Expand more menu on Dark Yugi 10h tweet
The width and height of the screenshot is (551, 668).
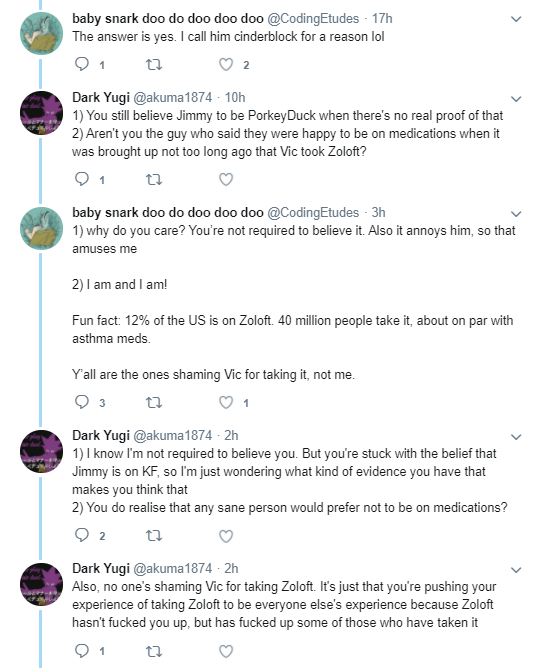pos(516,99)
